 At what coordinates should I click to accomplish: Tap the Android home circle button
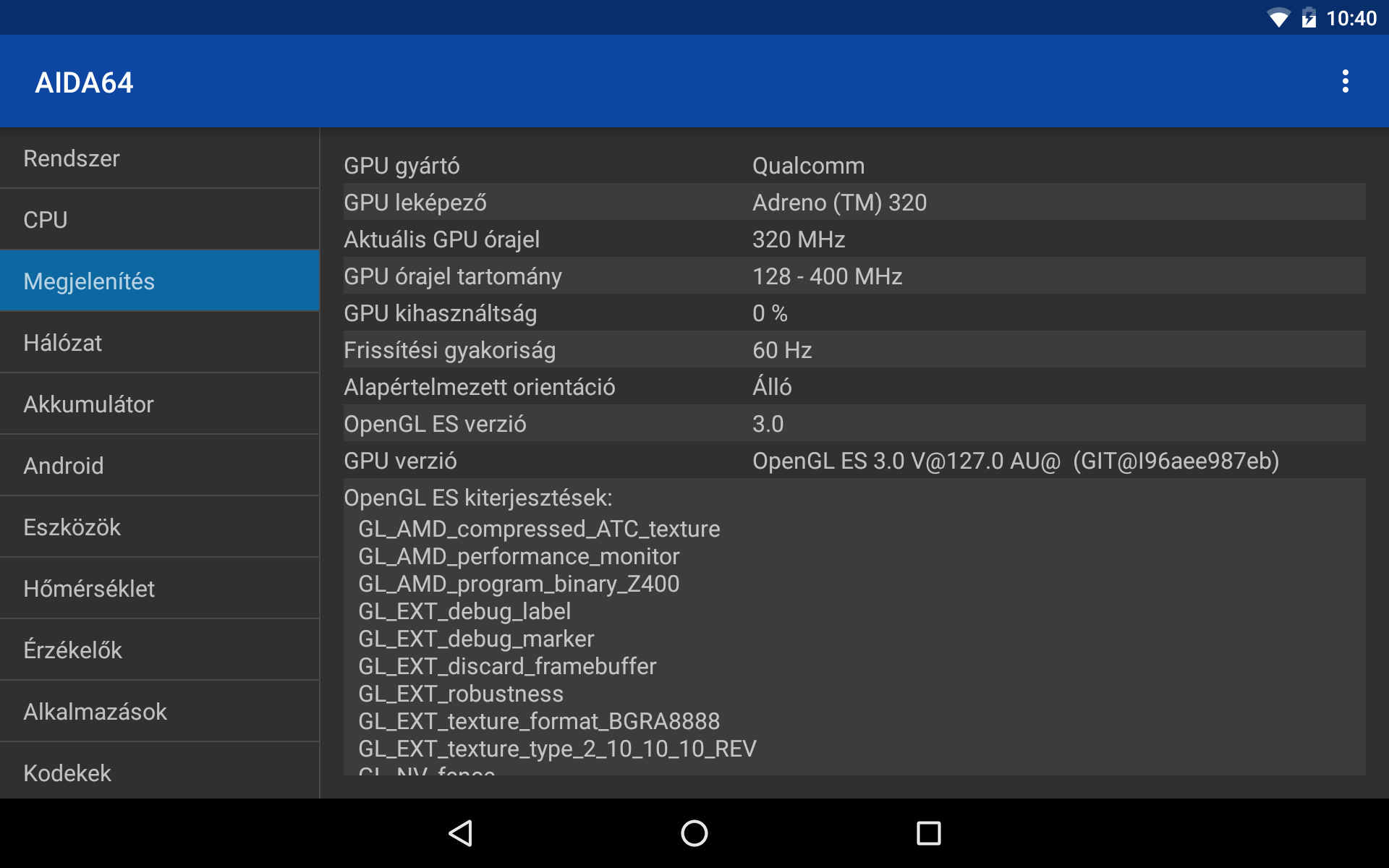pyautogui.click(x=694, y=833)
